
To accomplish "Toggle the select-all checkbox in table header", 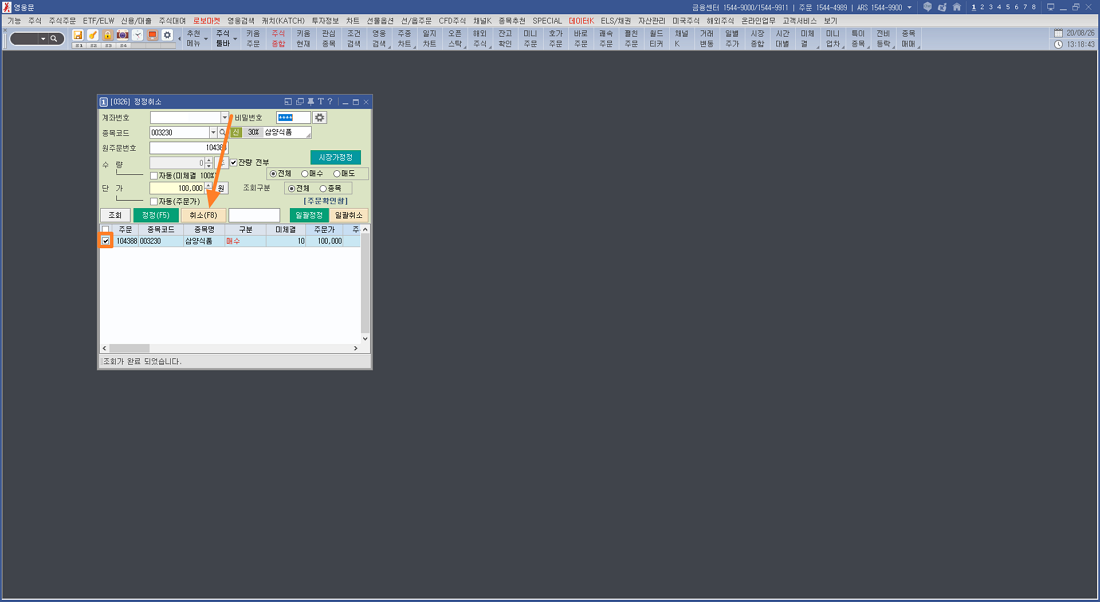I will pos(106,229).
